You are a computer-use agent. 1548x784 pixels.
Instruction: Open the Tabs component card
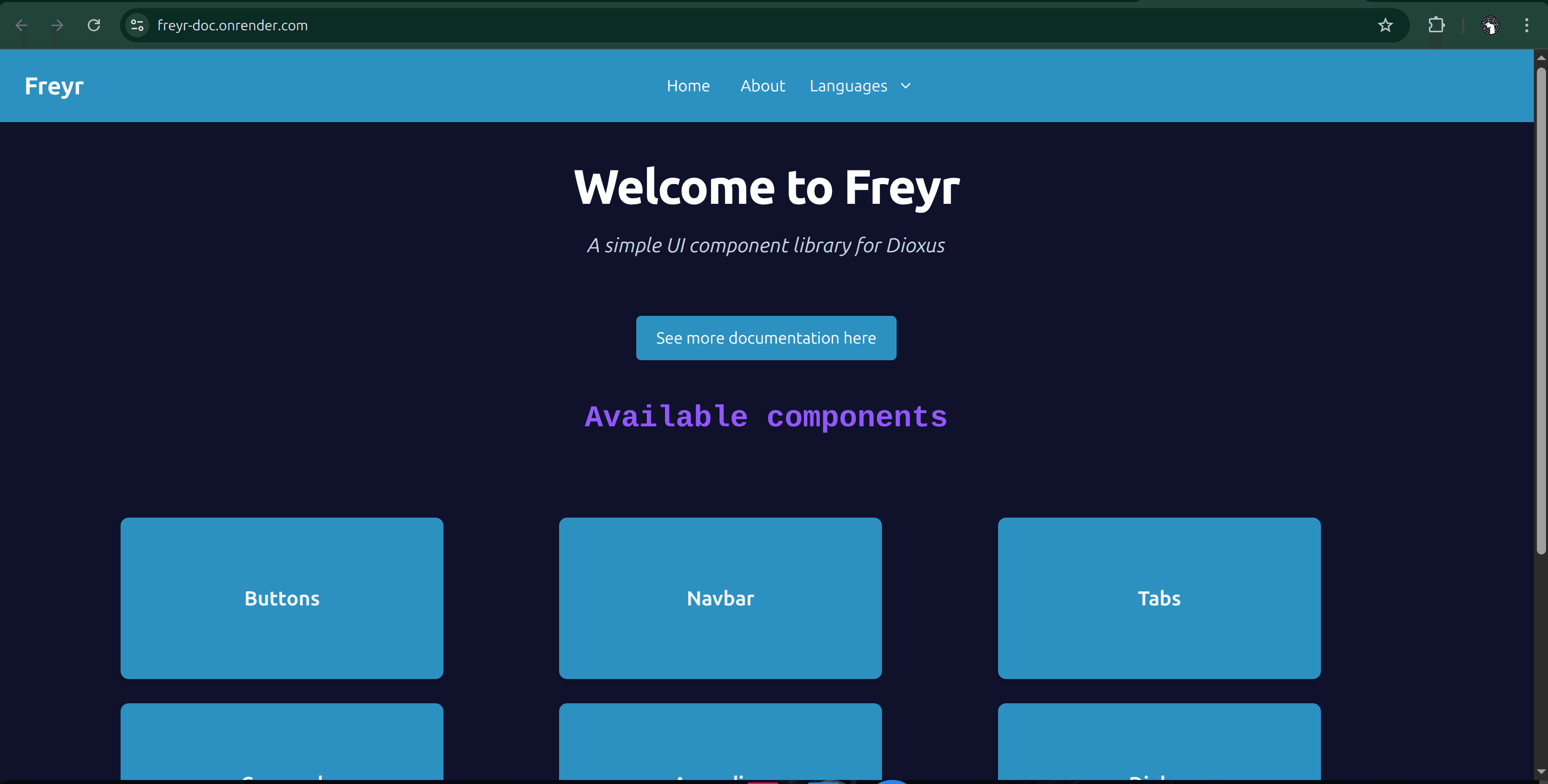tap(1159, 598)
